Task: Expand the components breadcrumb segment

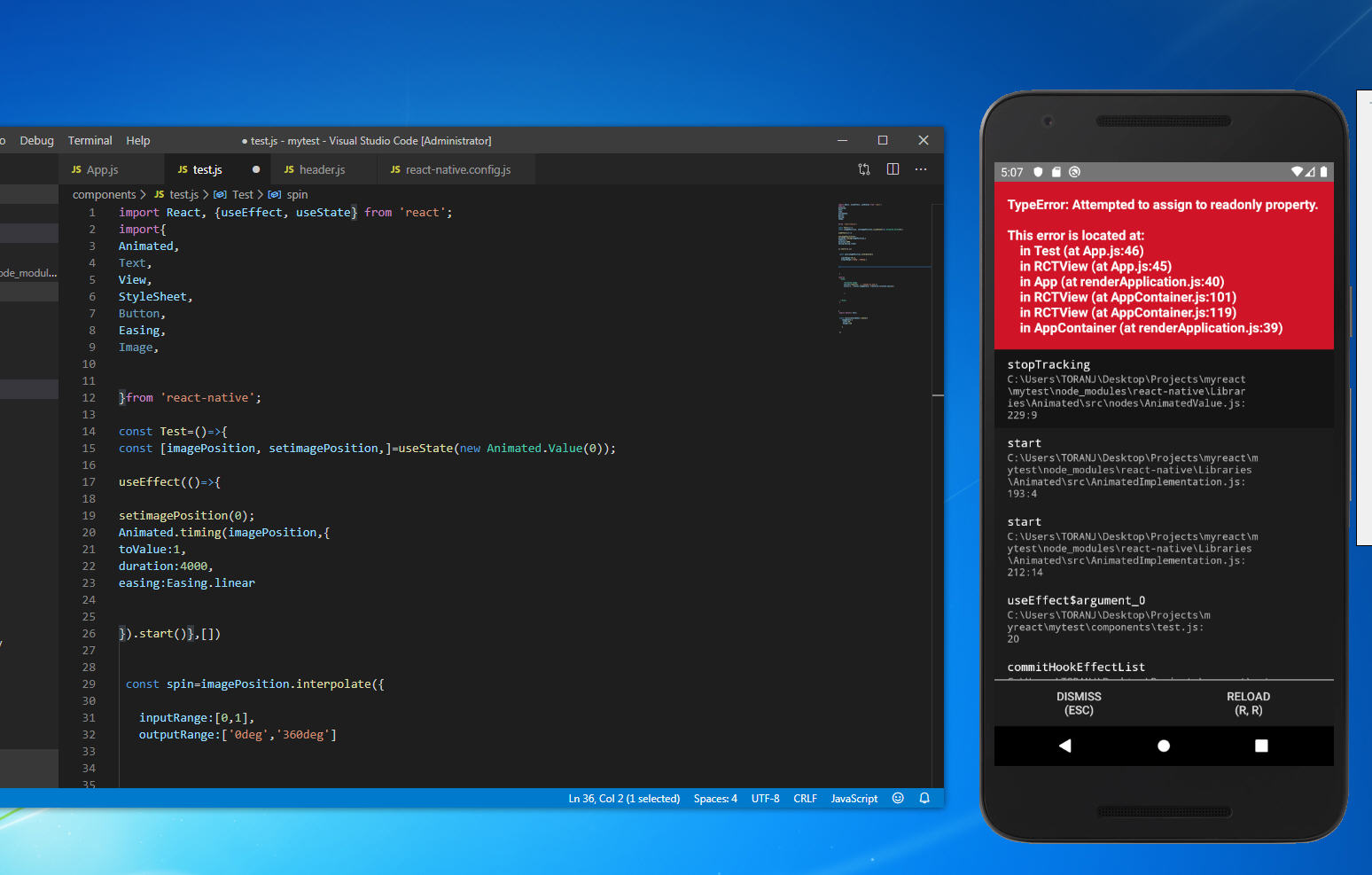Action: point(104,195)
